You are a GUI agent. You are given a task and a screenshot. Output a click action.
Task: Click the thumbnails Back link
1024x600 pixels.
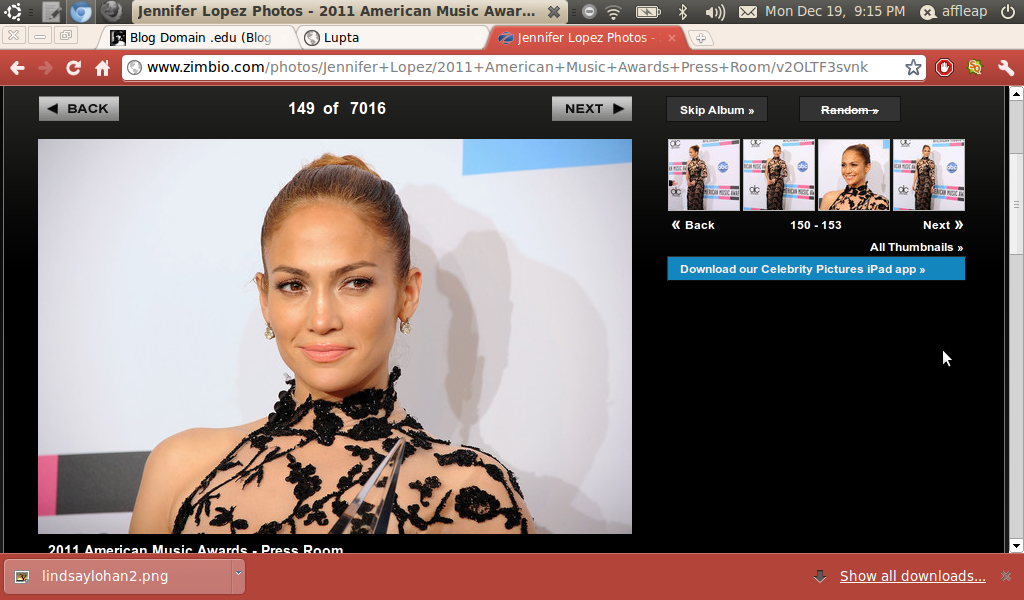[693, 225]
